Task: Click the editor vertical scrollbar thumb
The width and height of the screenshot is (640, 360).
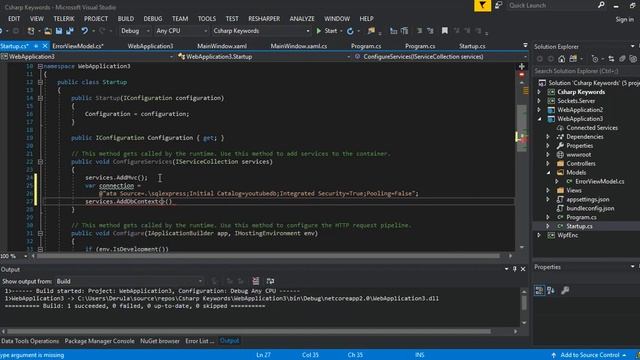Action: coord(522,128)
